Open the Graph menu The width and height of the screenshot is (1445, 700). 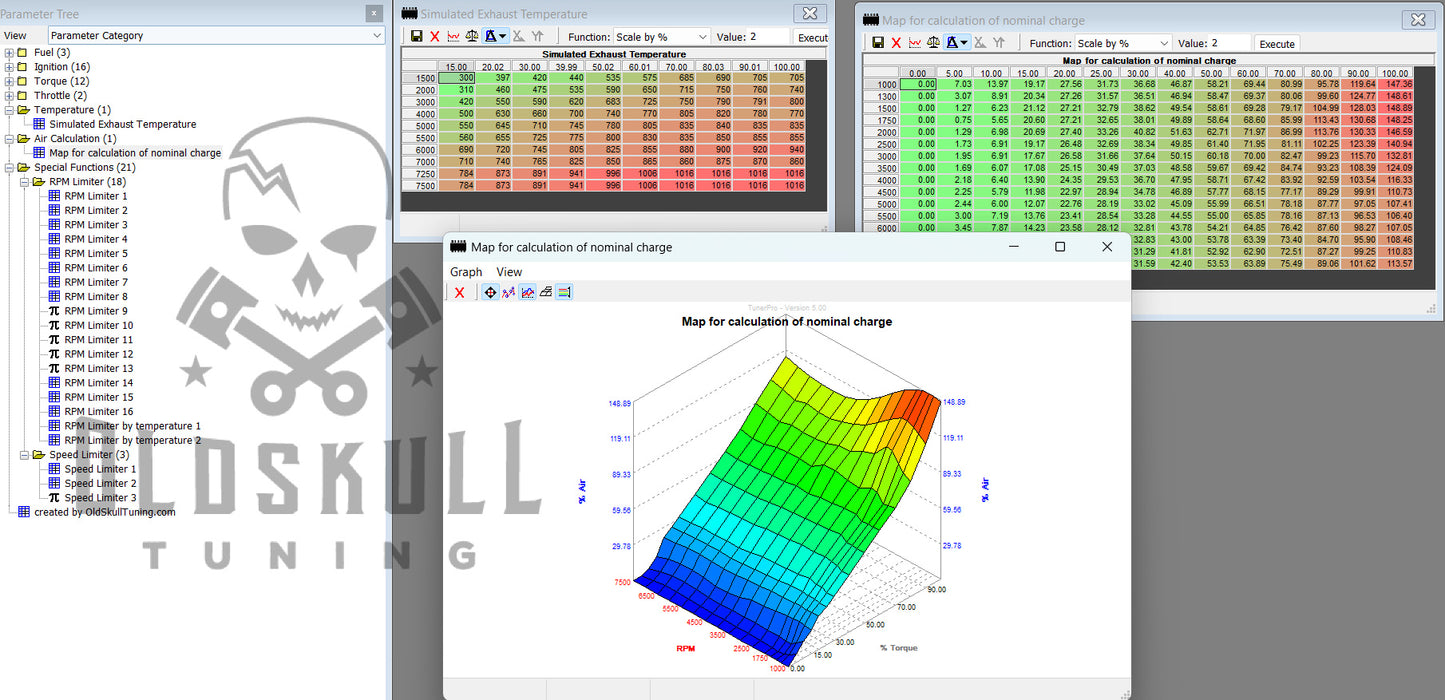coord(465,272)
